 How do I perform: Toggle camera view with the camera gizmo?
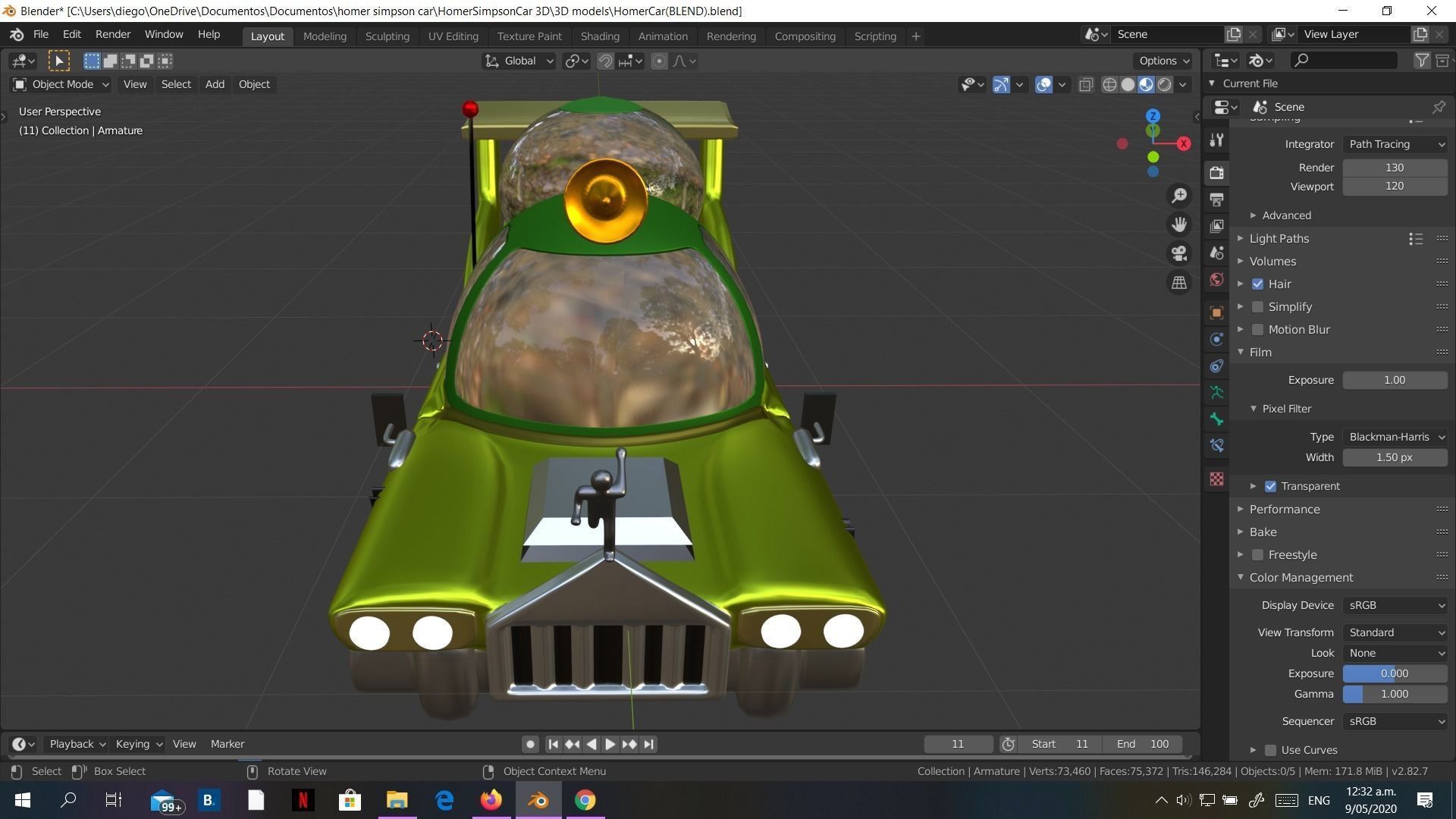pos(1178,253)
